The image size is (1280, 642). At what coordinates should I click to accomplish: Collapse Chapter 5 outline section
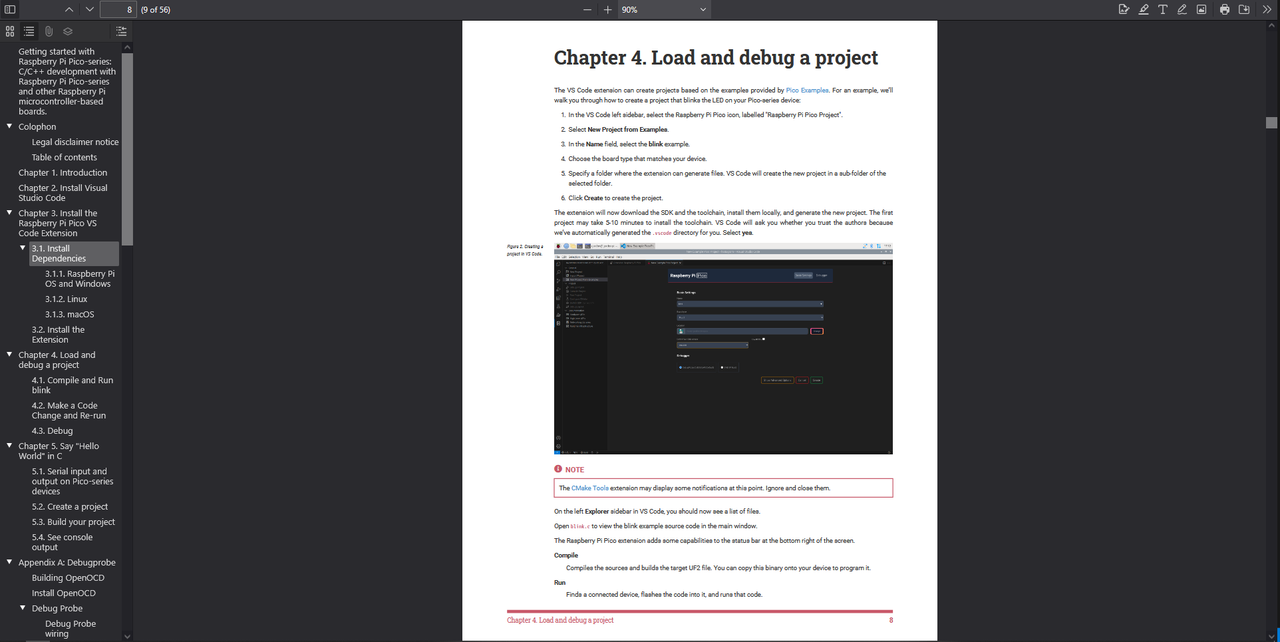click(x=9, y=446)
